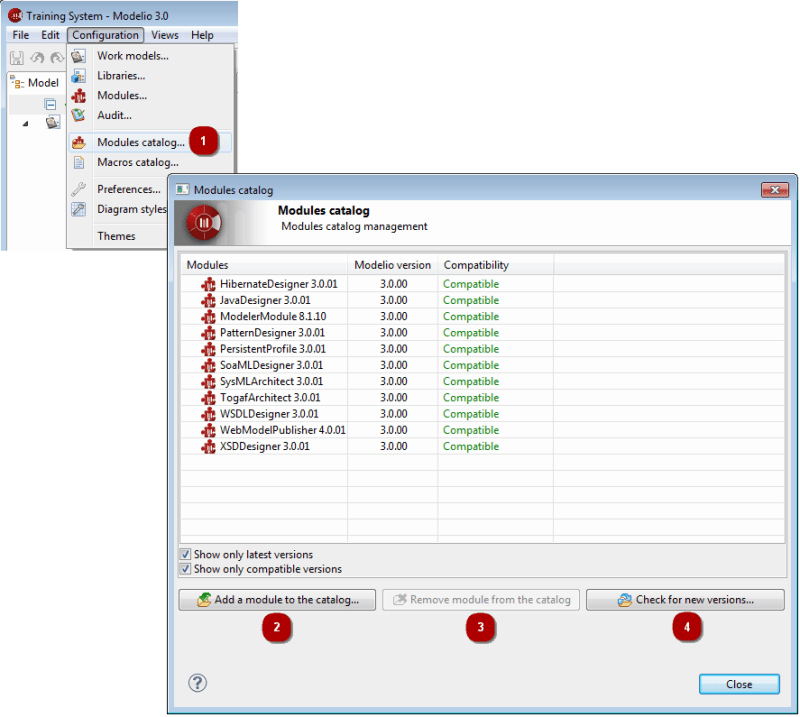The width and height of the screenshot is (800, 717).
Task: Open the Configuration menu
Action: (x=105, y=35)
